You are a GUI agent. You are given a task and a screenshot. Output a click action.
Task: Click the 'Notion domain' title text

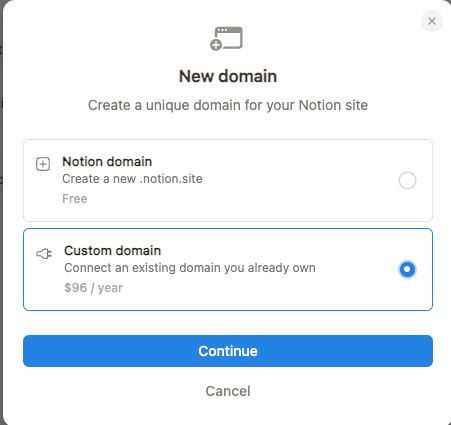tap(107, 162)
